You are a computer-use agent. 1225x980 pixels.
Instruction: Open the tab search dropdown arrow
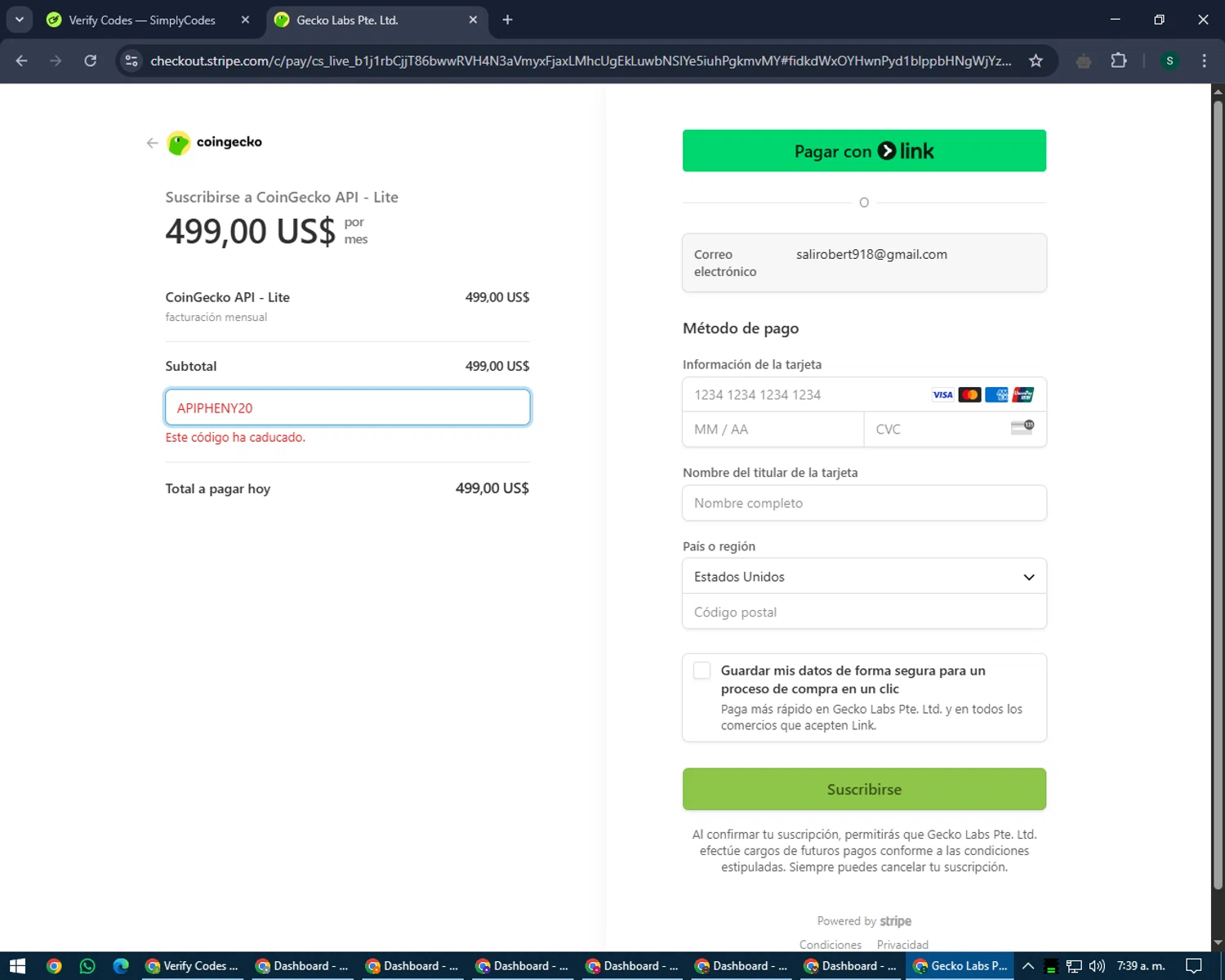[19, 20]
